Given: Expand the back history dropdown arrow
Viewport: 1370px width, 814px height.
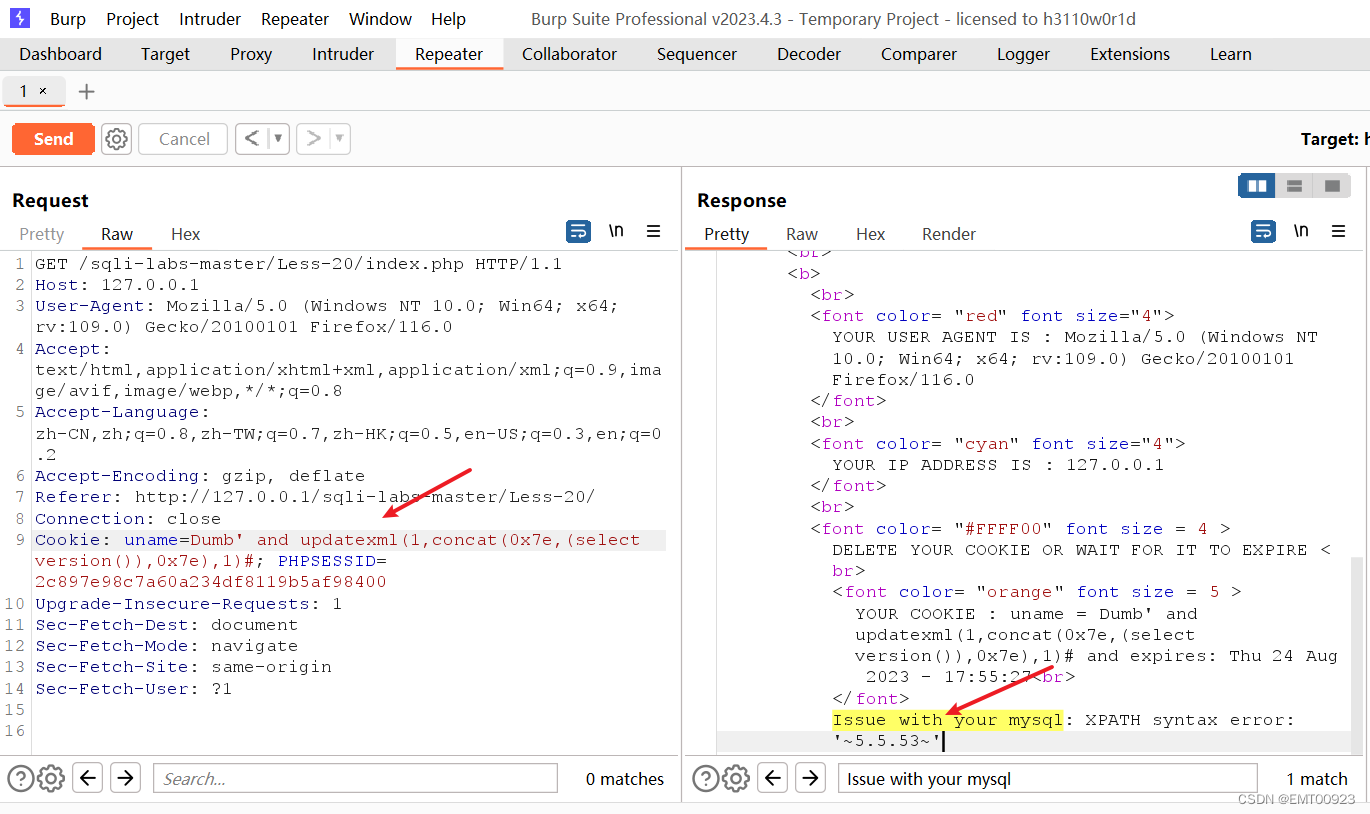Looking at the screenshot, I should click(x=278, y=139).
